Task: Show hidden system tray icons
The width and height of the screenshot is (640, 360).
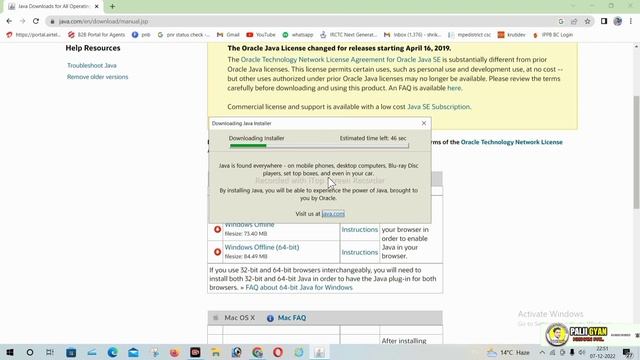Action: (x=542, y=352)
